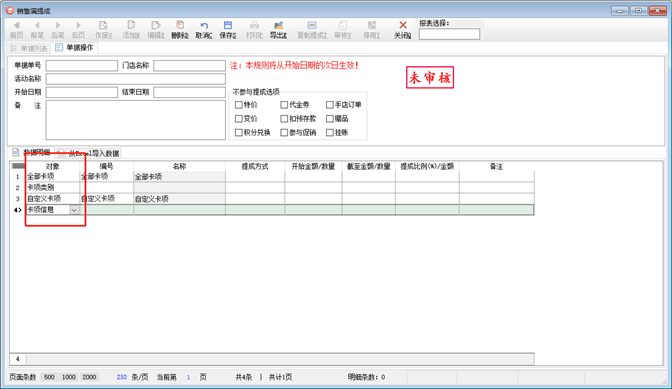Image resolution: width=672 pixels, height=389 pixels.
Task: Set page size to 2000
Action: point(89,377)
